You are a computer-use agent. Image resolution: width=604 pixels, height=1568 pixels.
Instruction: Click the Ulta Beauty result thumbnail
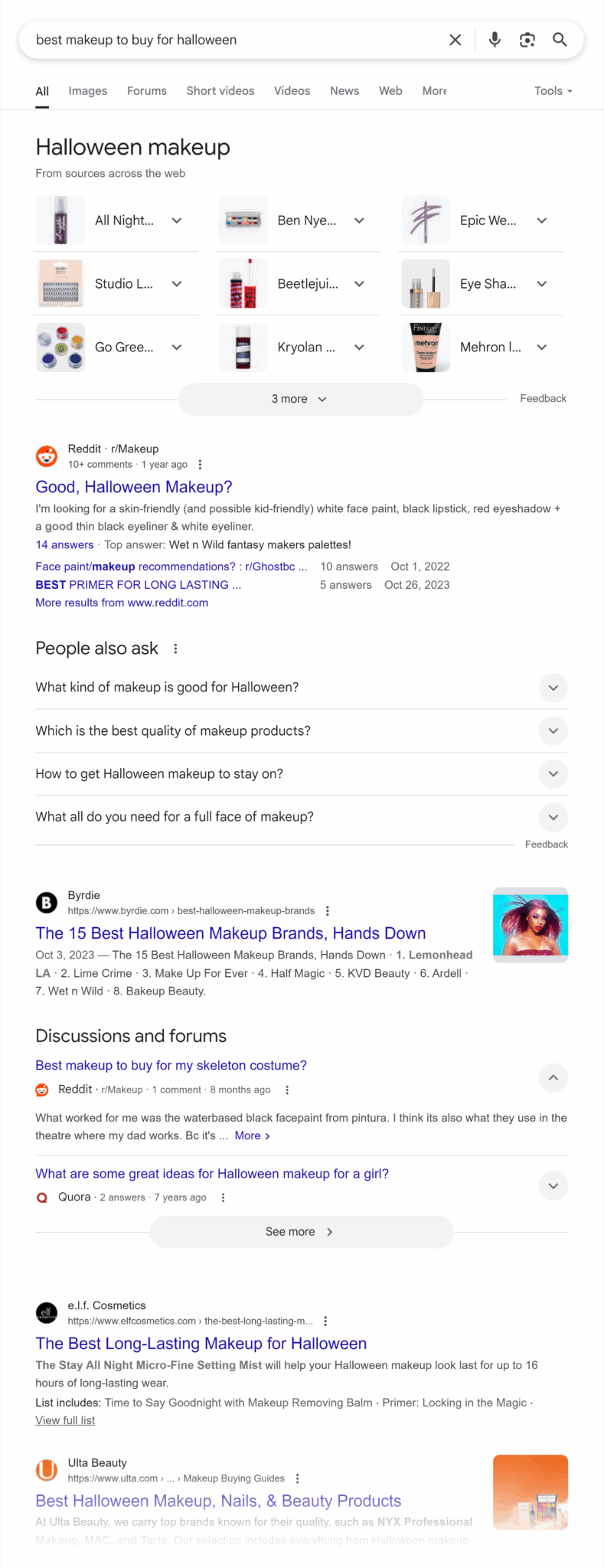point(531,1492)
